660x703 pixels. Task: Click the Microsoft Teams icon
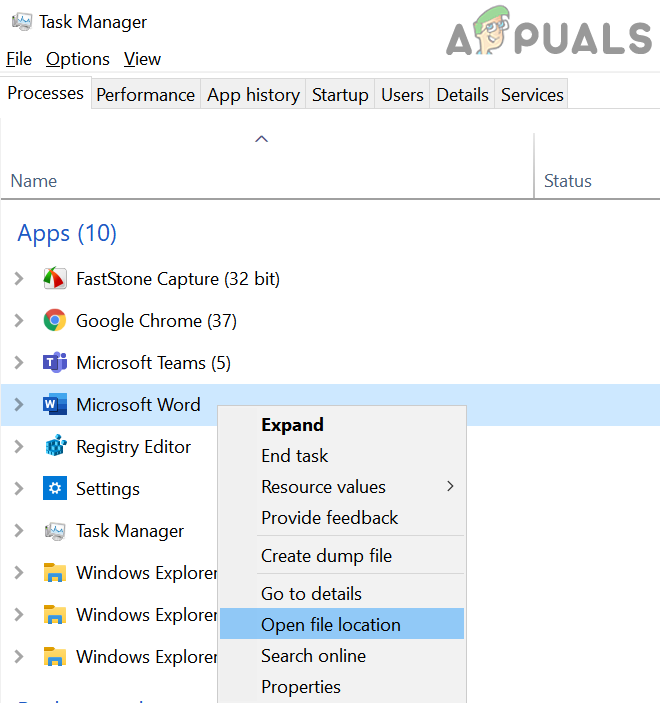pos(55,363)
